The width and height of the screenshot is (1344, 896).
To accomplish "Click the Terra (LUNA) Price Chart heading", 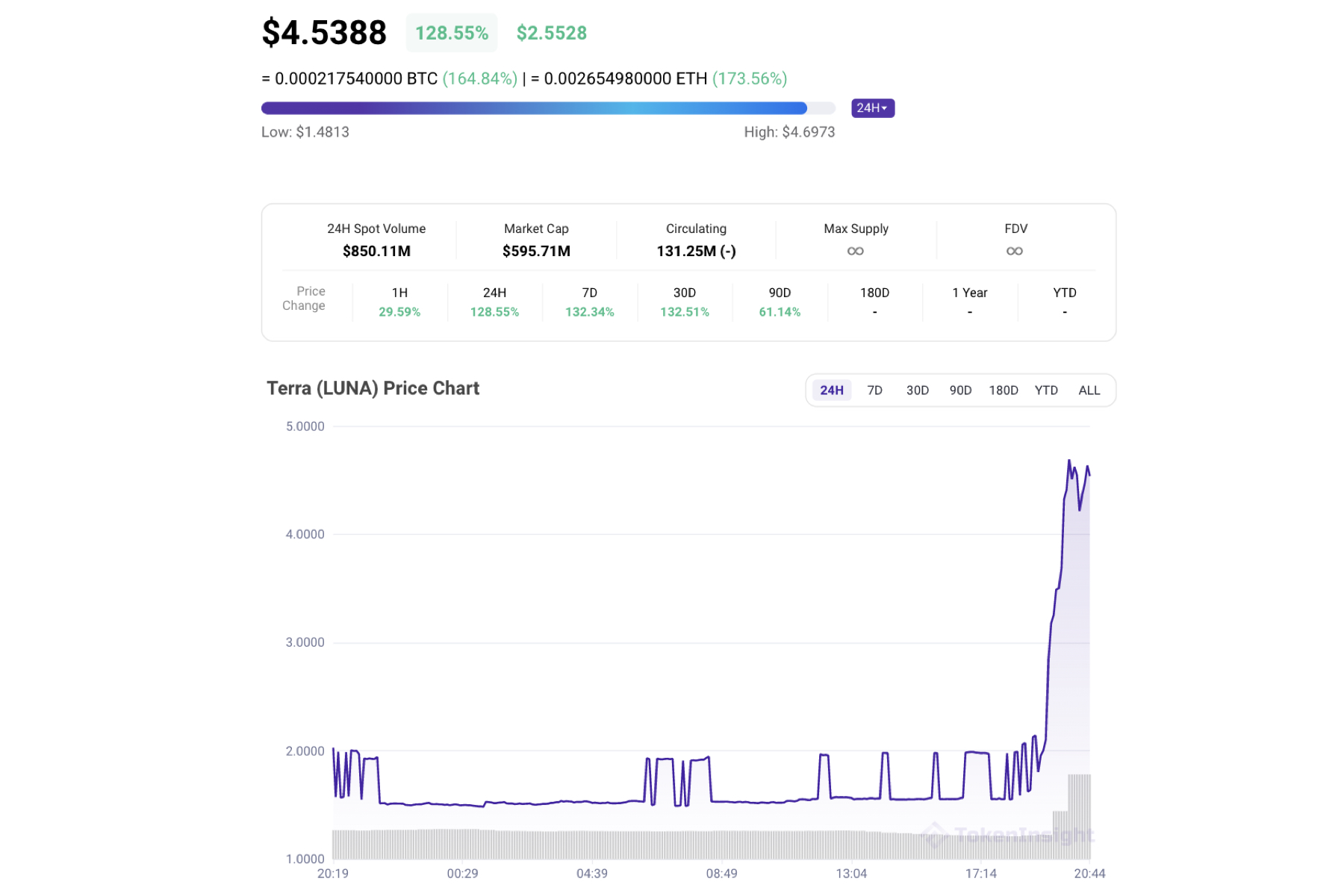I will click(x=372, y=388).
